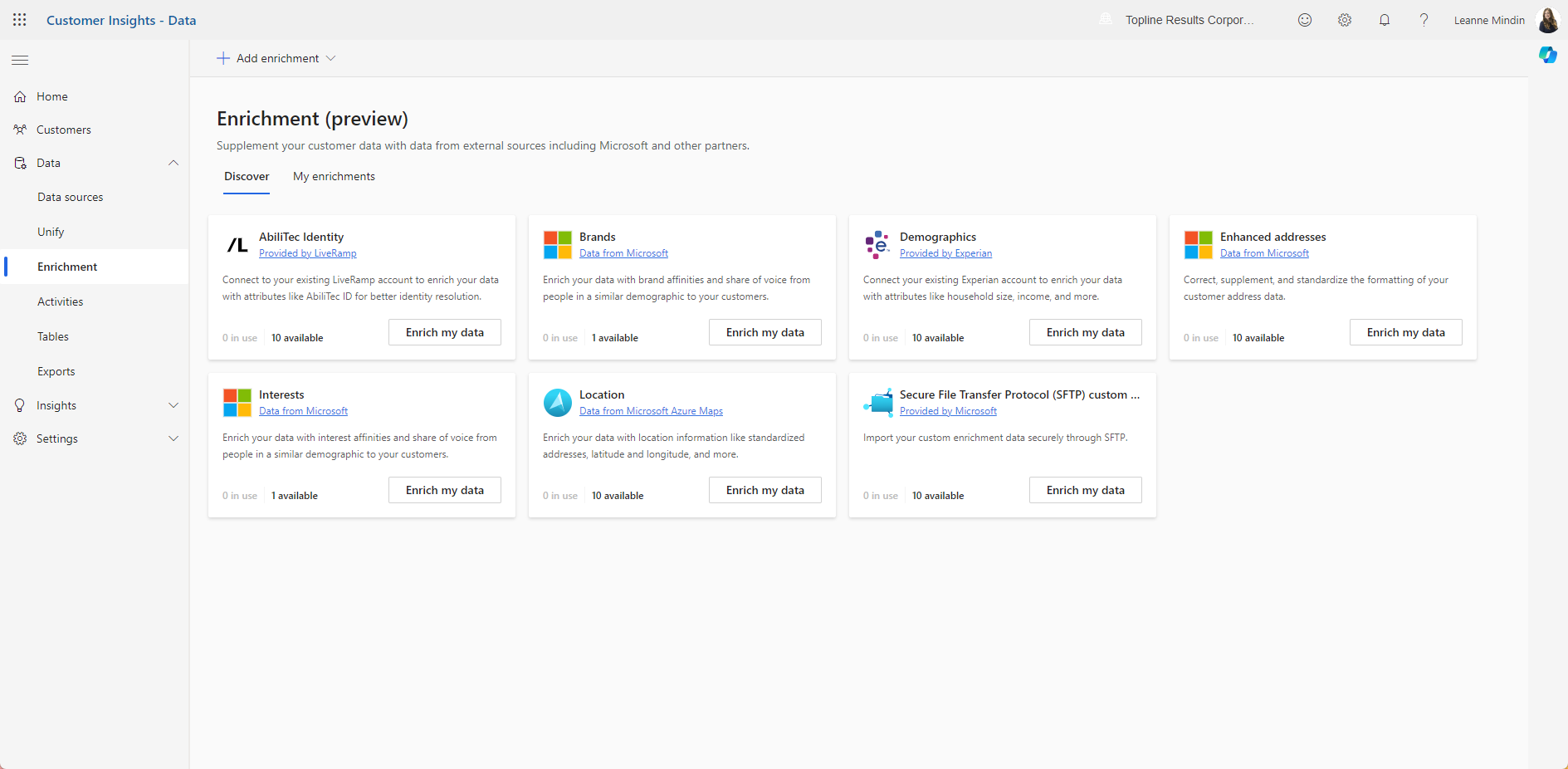Click the Leanne Mindin user name
This screenshot has width=1568, height=769.
[1489, 20]
